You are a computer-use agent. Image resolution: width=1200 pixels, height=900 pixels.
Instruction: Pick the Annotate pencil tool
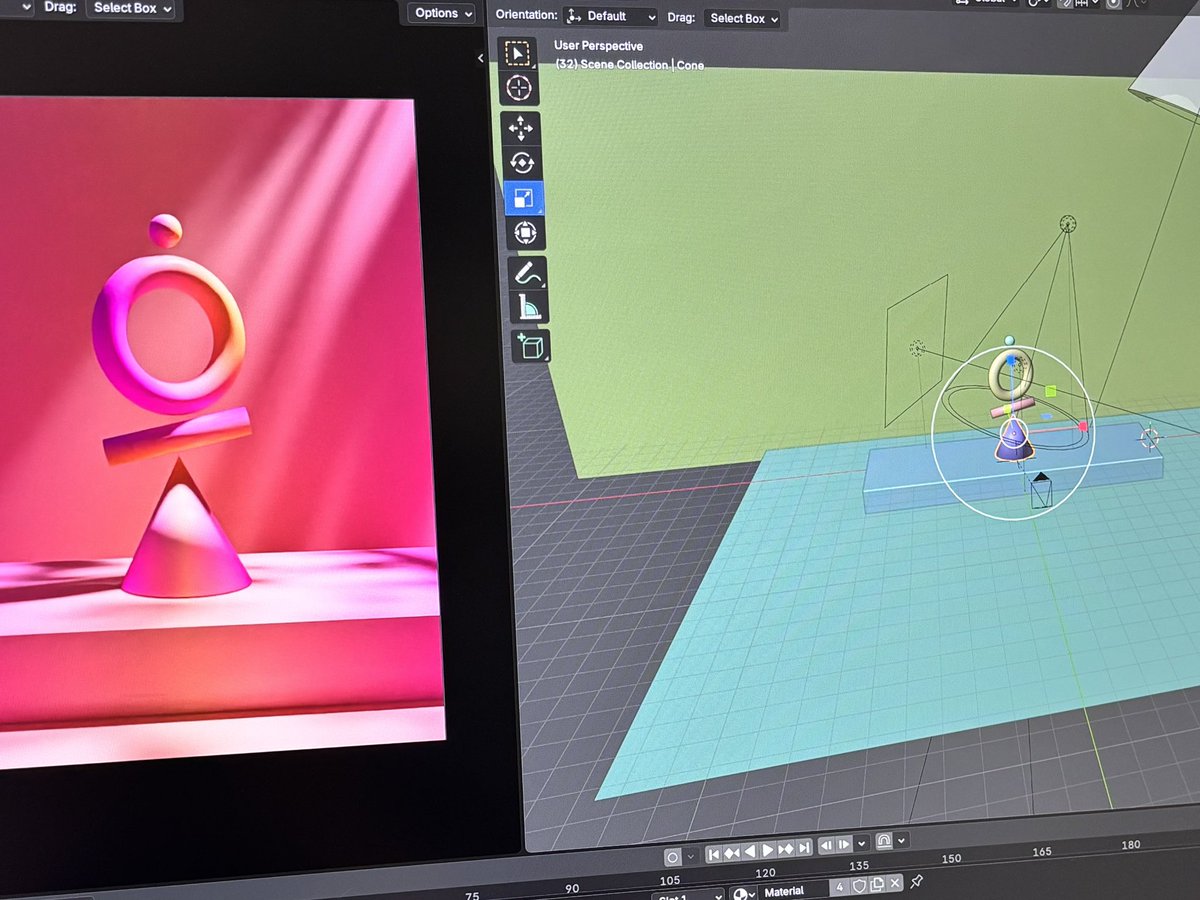click(527, 273)
